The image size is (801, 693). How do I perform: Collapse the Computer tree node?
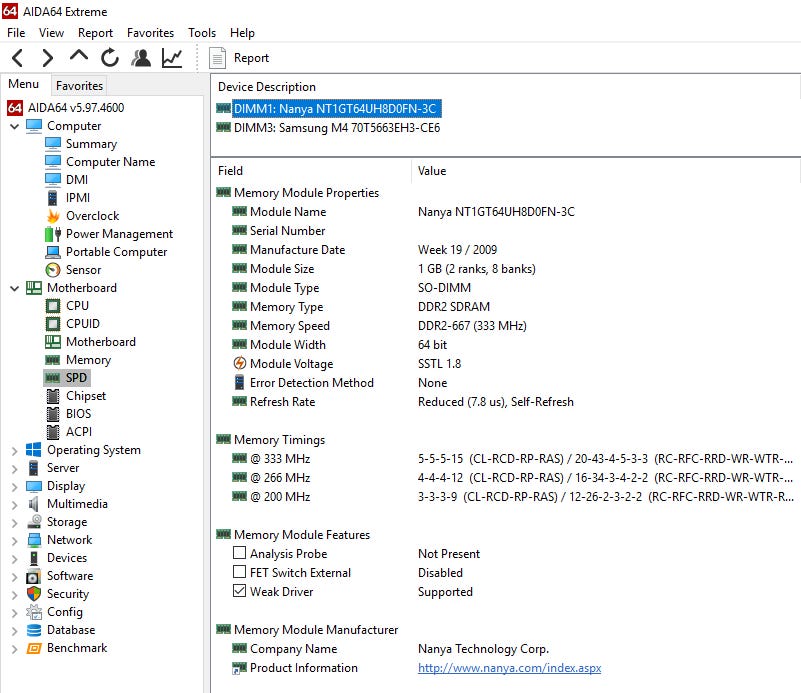tap(14, 126)
